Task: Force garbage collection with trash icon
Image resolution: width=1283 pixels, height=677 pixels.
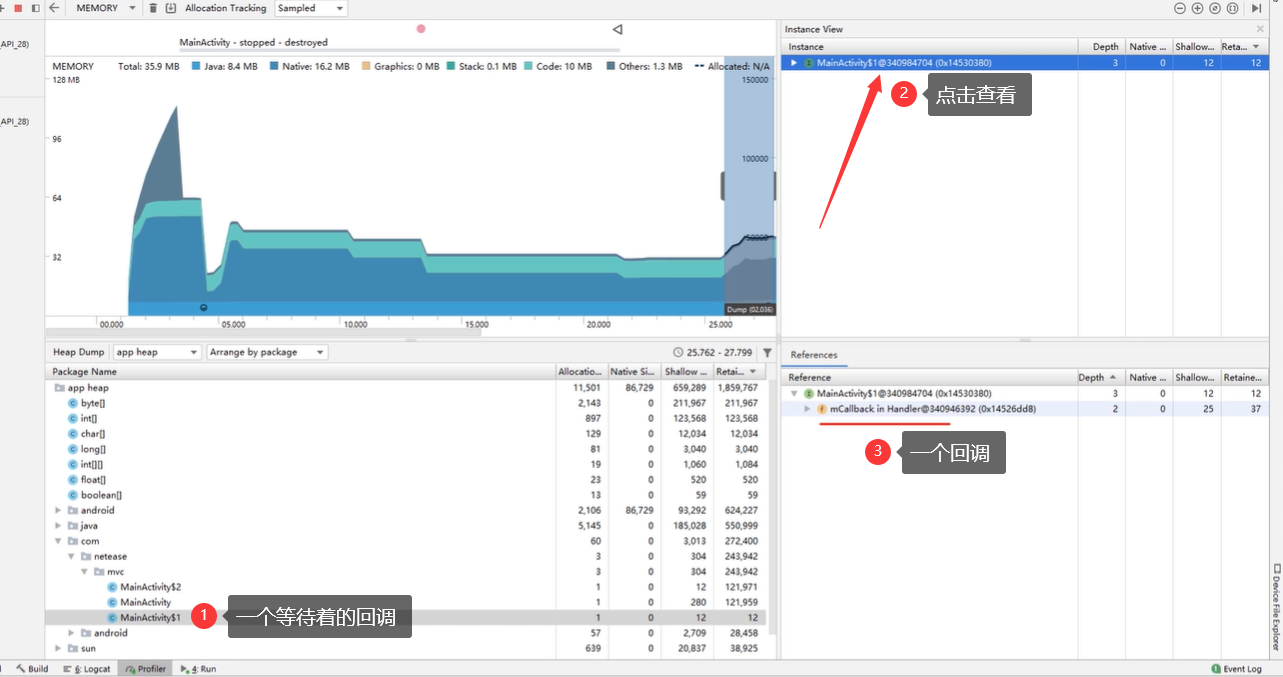Action: (x=153, y=8)
